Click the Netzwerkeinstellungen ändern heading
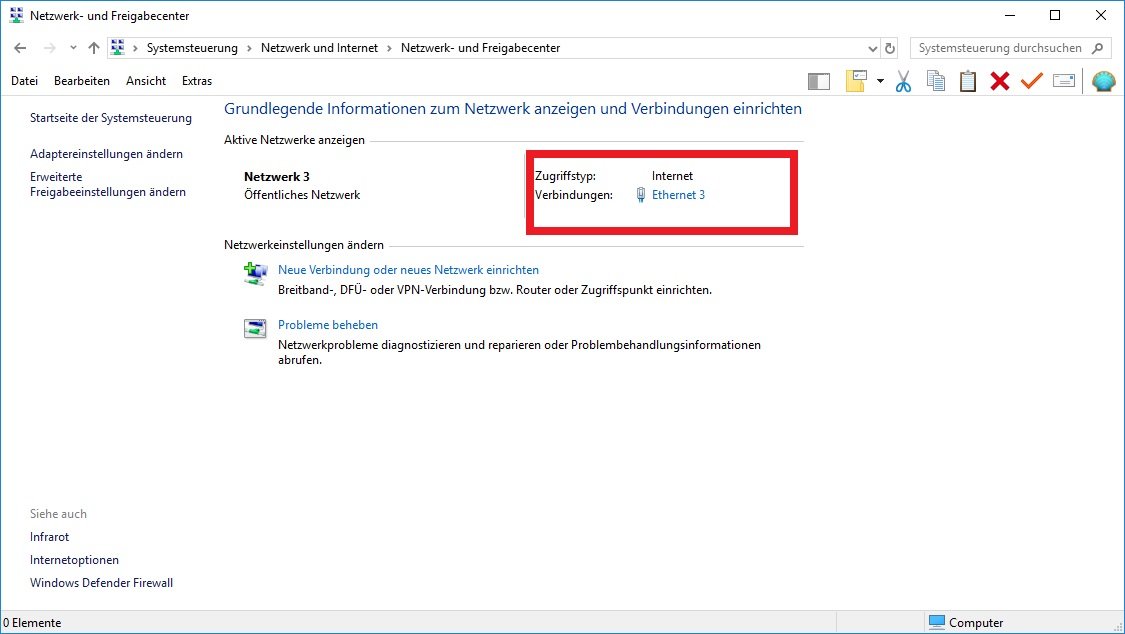The image size is (1125, 634). click(303, 245)
